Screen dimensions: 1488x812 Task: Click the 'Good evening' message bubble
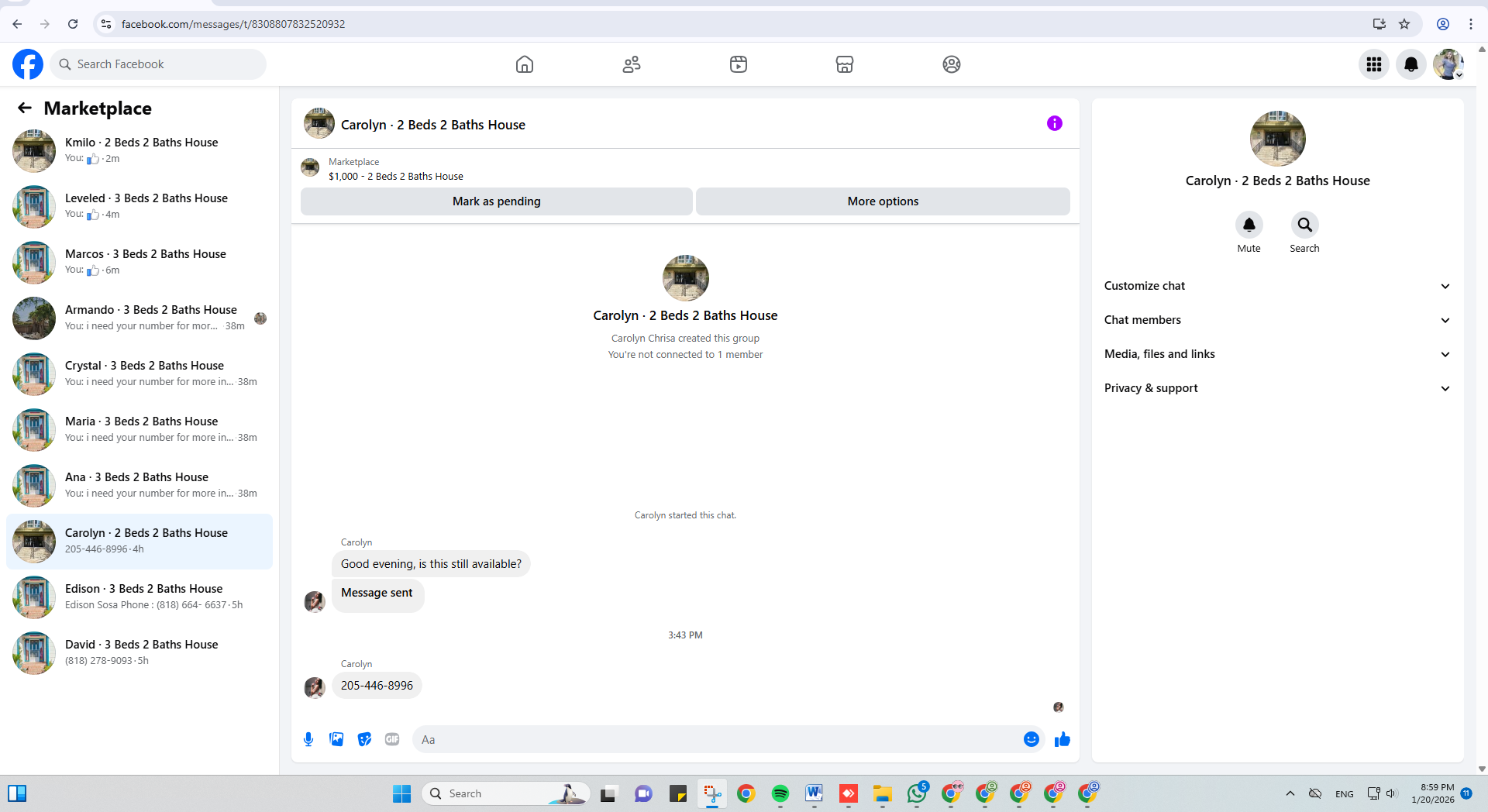click(x=431, y=564)
